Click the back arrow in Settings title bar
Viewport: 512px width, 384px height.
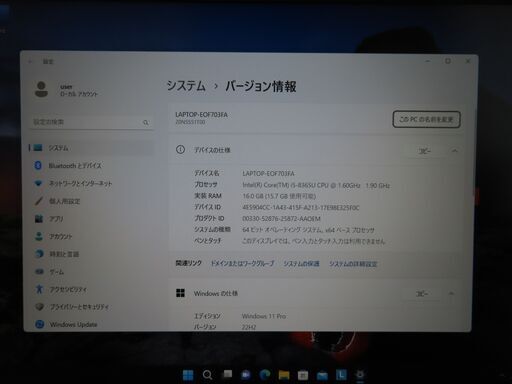[30, 61]
